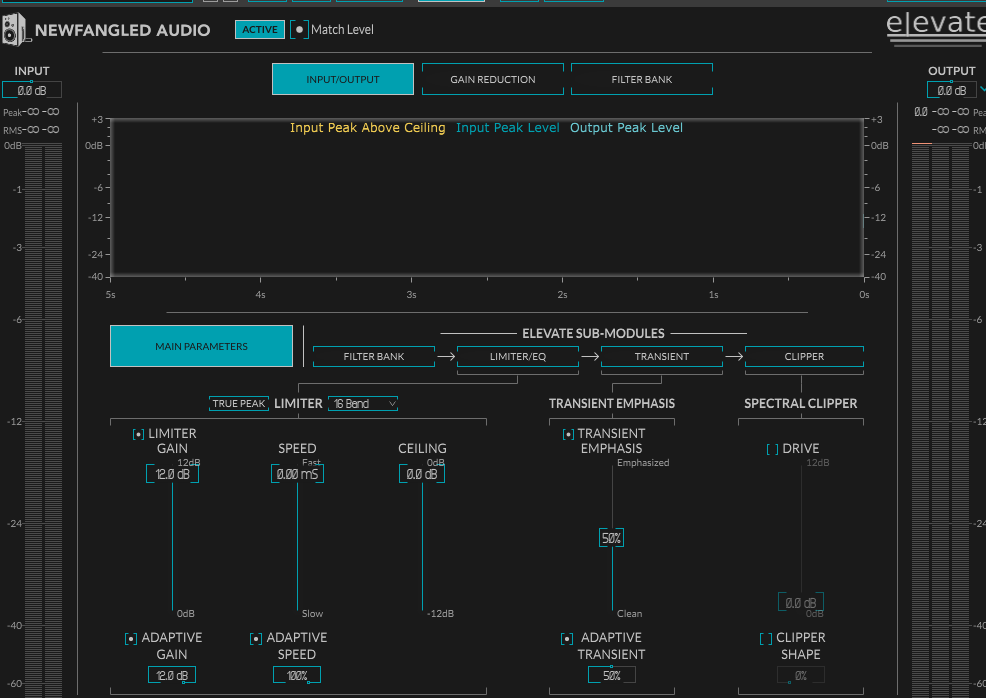This screenshot has width=986, height=698.
Task: Open the TRANSIENT sub-module
Action: point(662,357)
